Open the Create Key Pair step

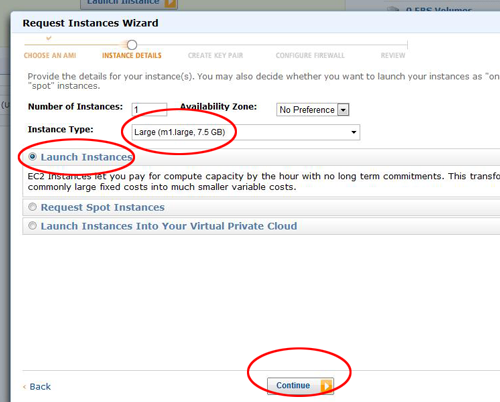pos(215,56)
